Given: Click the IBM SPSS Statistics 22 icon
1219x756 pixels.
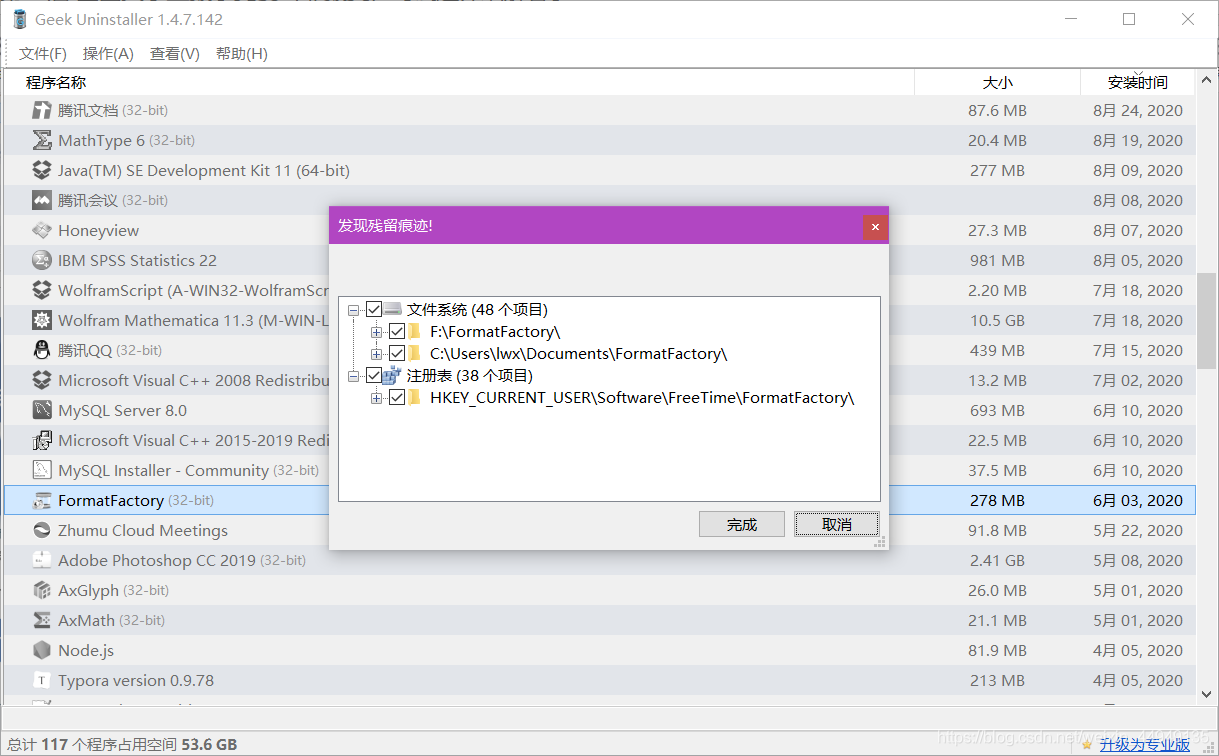Looking at the screenshot, I should pos(41,260).
